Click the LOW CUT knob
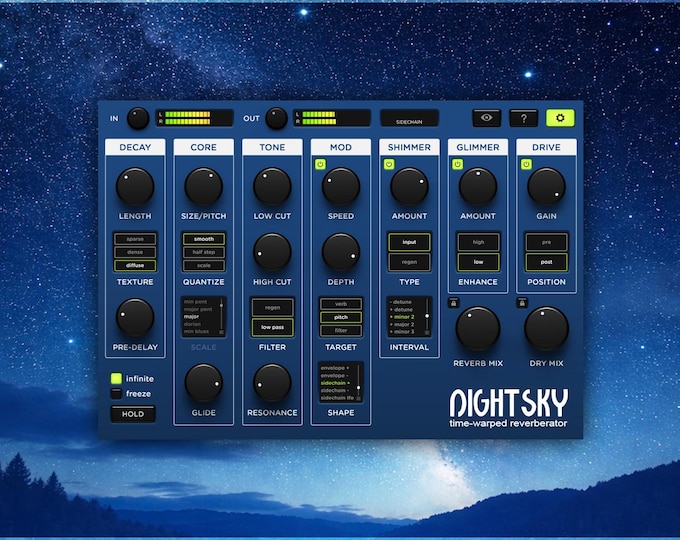680x540 pixels. point(272,187)
